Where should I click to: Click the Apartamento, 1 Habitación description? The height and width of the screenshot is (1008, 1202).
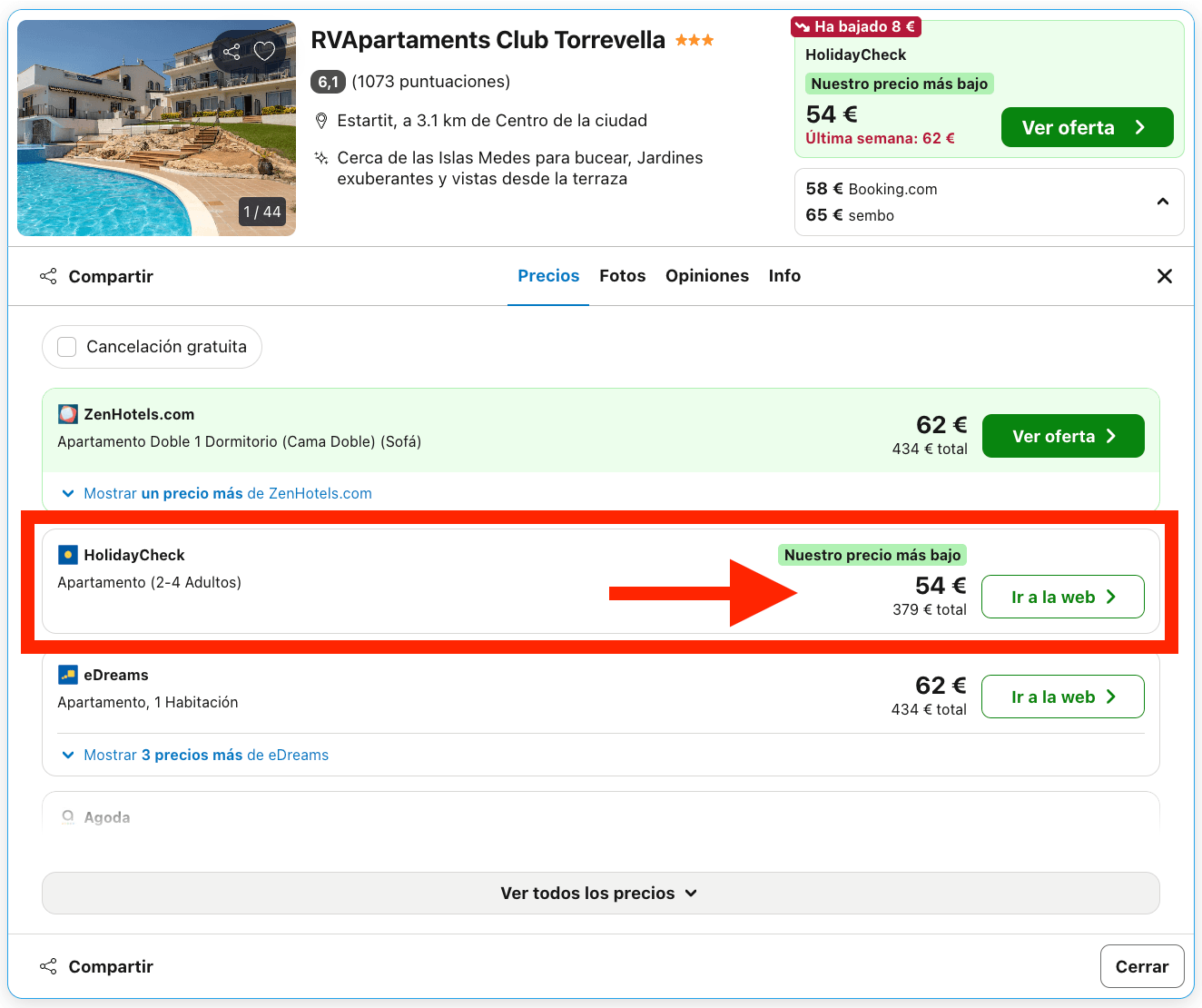pos(148,702)
